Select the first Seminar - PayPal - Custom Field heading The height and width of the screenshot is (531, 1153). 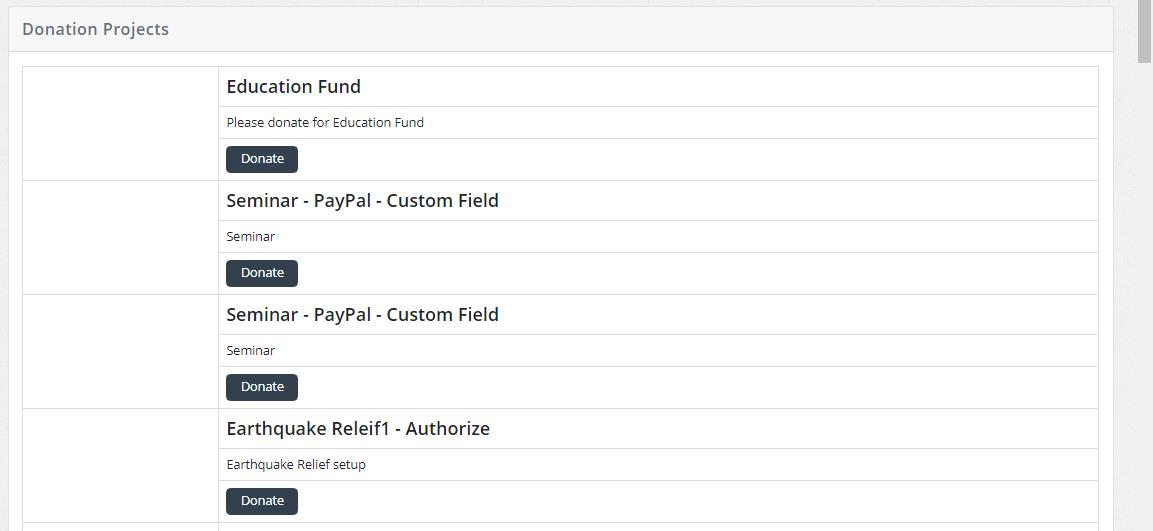[x=362, y=201]
